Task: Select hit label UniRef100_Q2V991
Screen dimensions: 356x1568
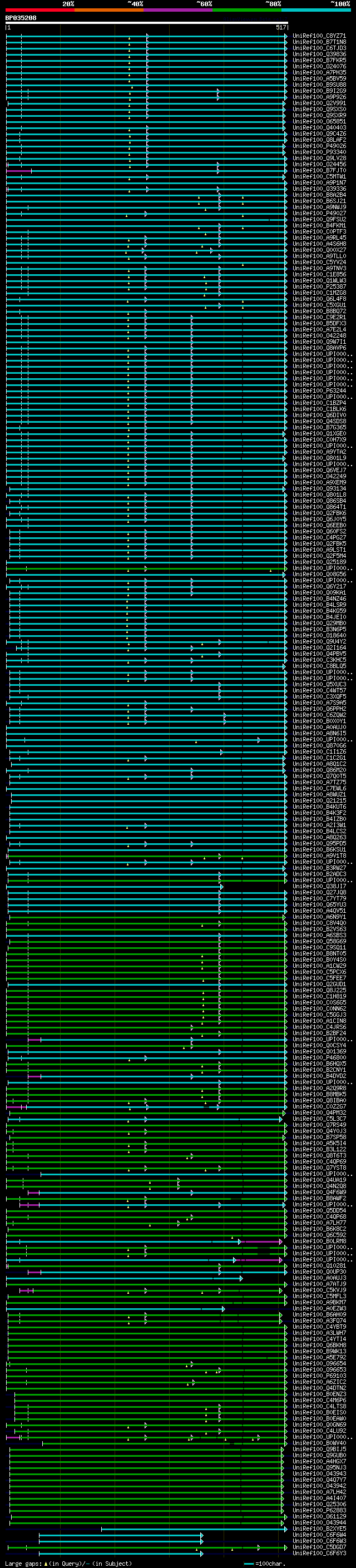Action: 319,103
